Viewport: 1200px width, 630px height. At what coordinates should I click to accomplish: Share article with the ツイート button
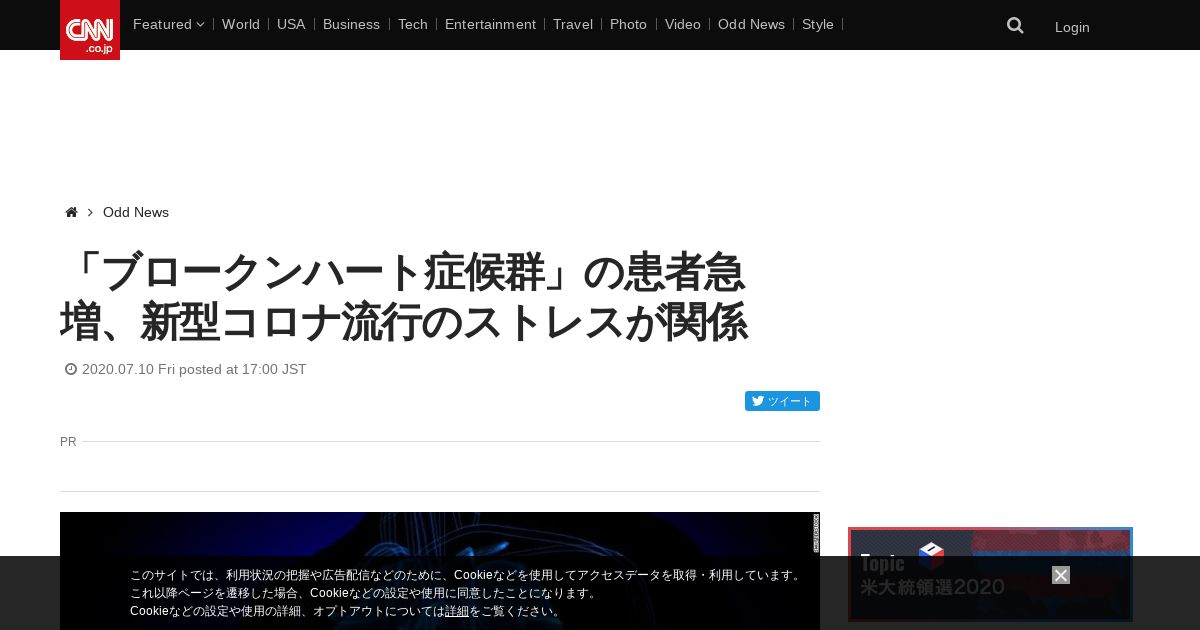(782, 401)
